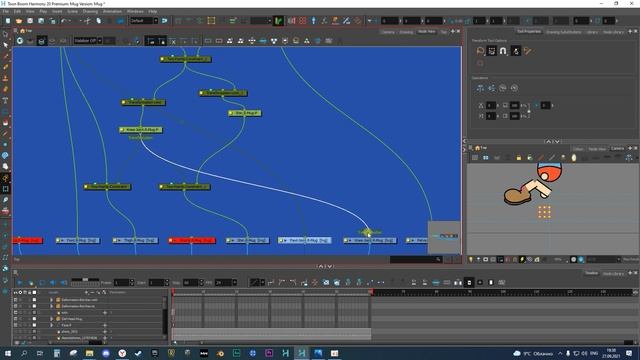640x360 pixels.
Task: Click the Frame number input field in the timeline
Action: pos(121,282)
